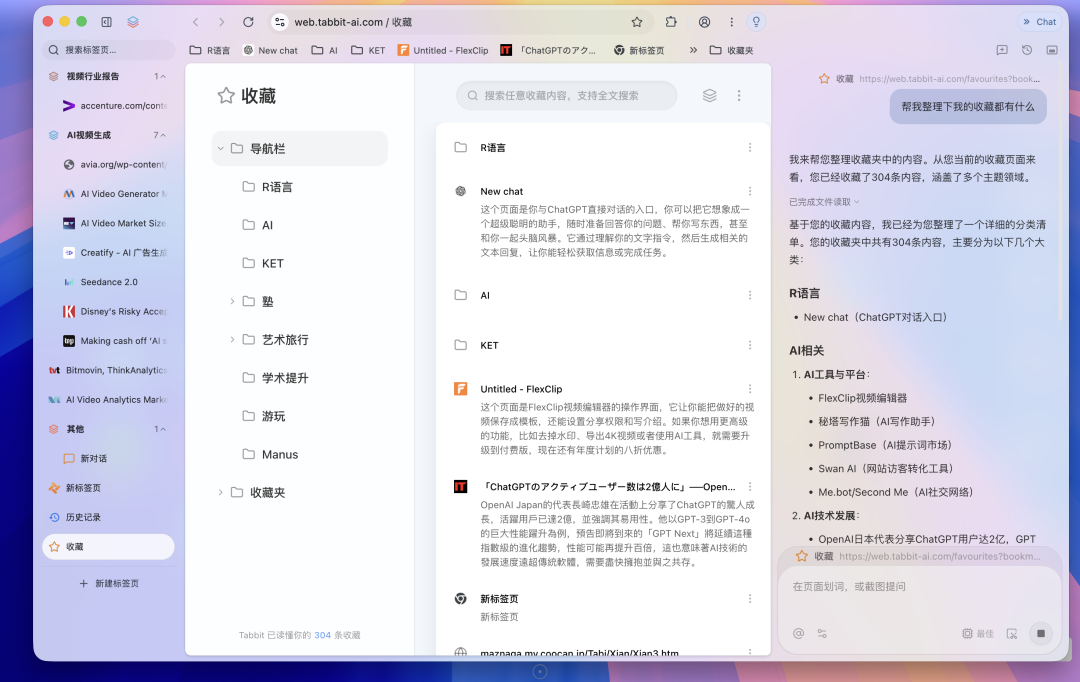Open the favorites list three-dot menu

pos(739,96)
